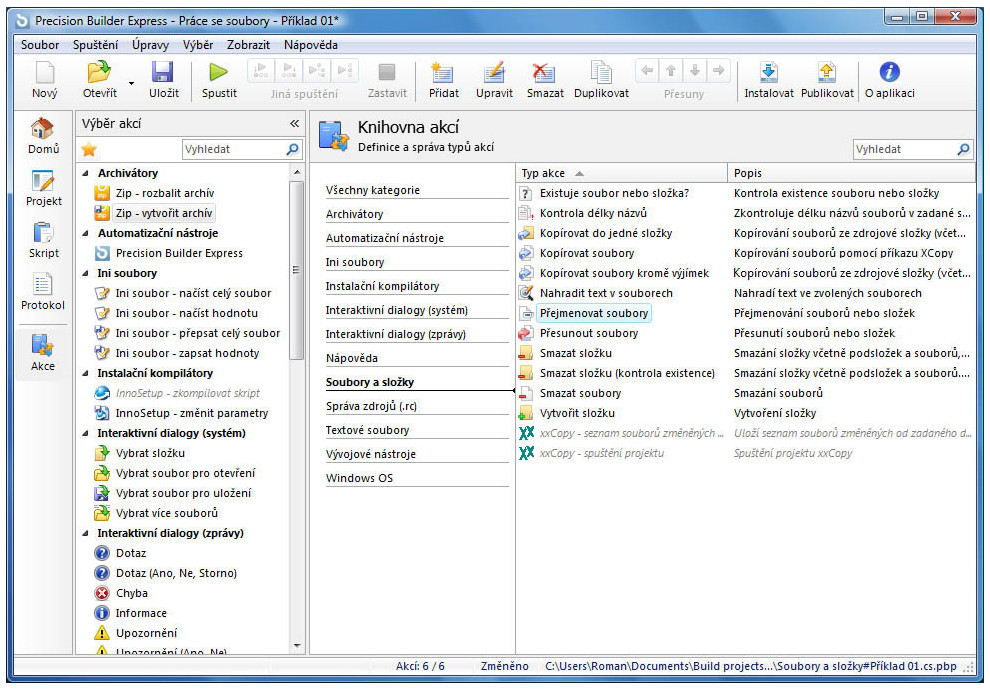Viewport: 990px width, 689px height.
Task: Open the Úpravy menu
Action: pyautogui.click(x=150, y=45)
